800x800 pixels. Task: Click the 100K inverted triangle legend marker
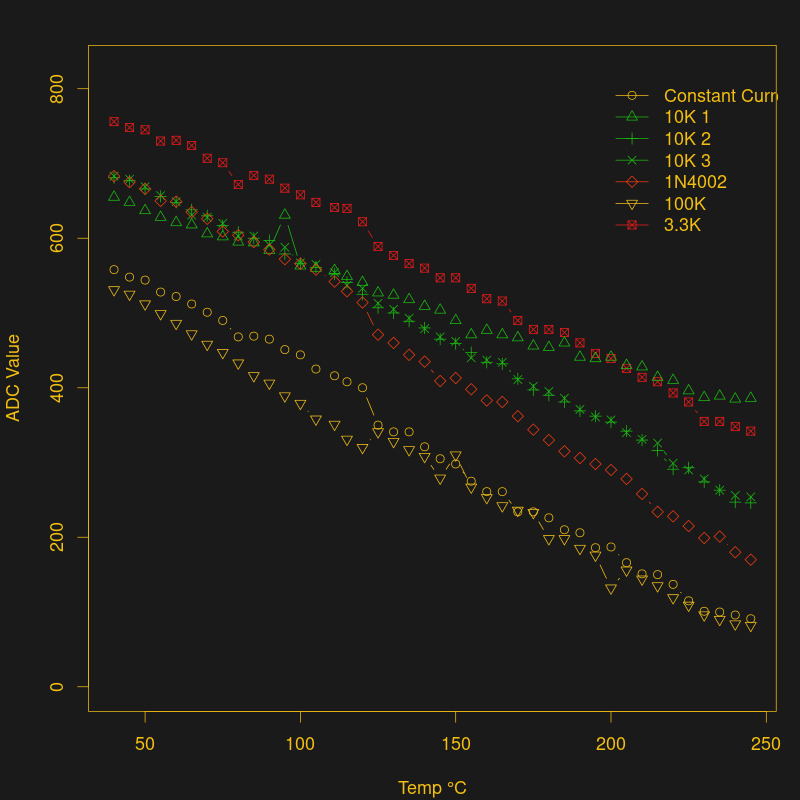pos(631,204)
